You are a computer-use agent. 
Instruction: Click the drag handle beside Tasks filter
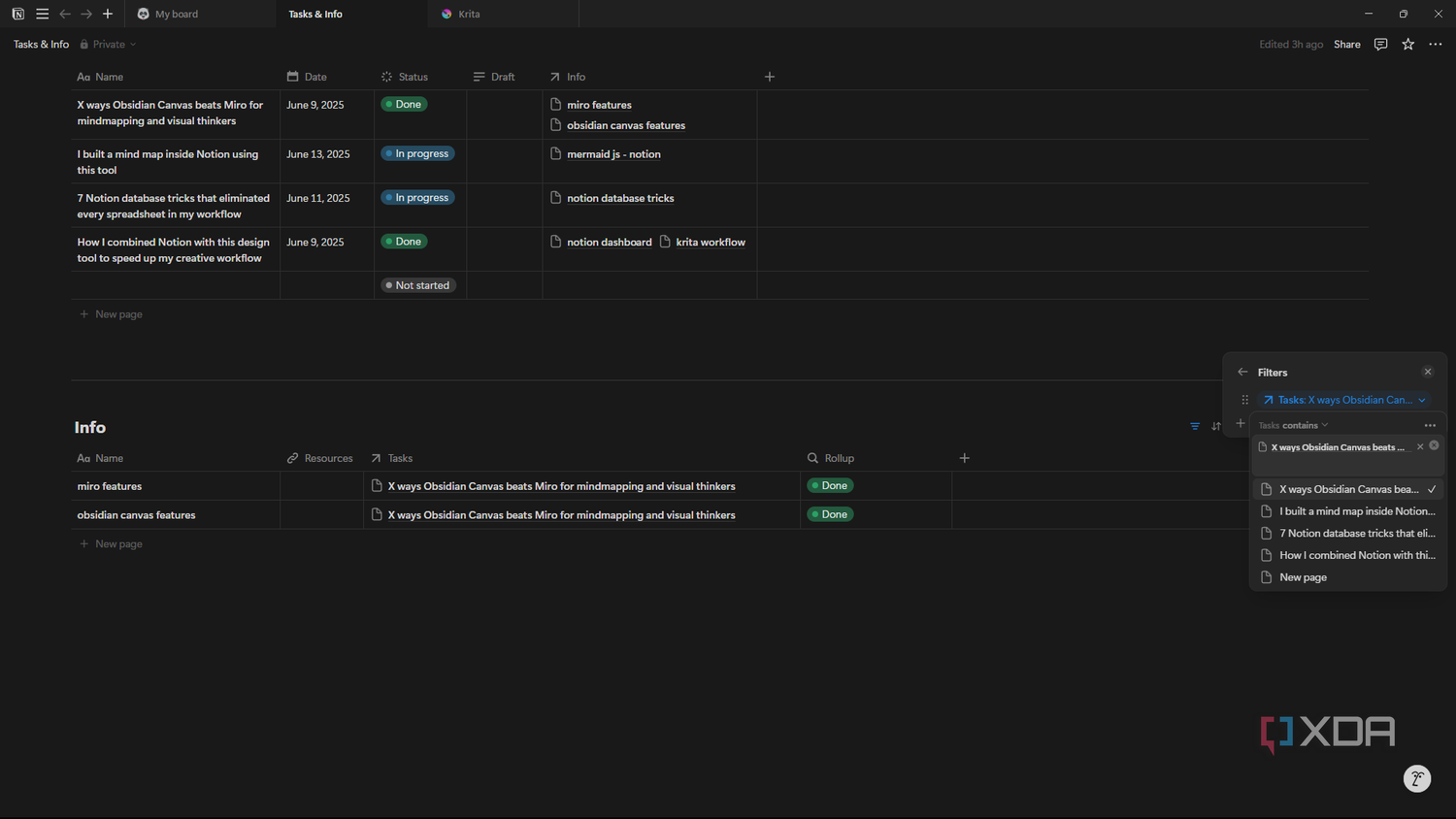click(1244, 400)
